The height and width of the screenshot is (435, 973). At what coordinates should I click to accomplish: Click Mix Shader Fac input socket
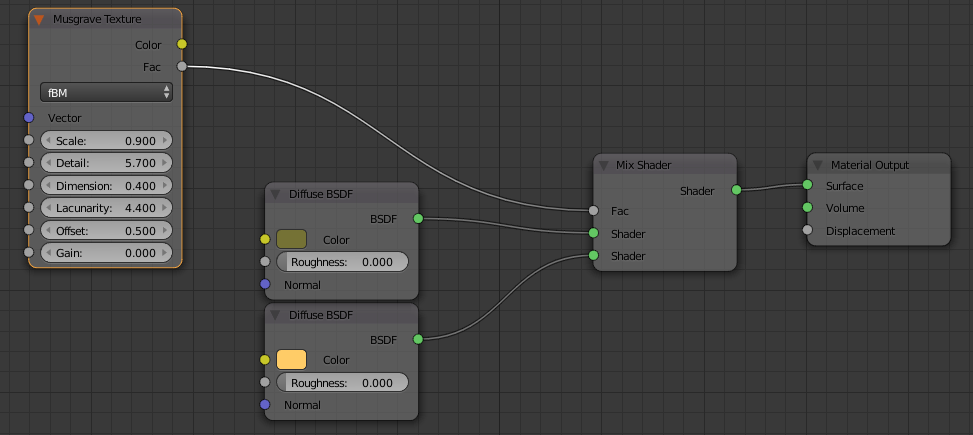[593, 211]
